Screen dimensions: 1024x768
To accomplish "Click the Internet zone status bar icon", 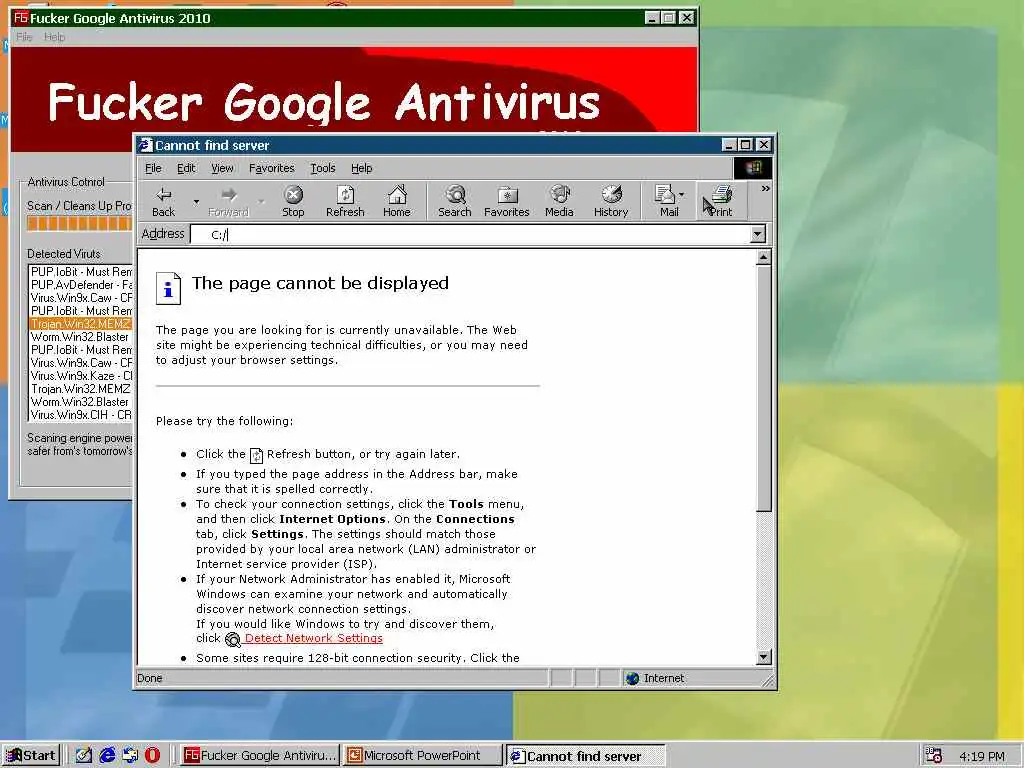I will point(632,679).
